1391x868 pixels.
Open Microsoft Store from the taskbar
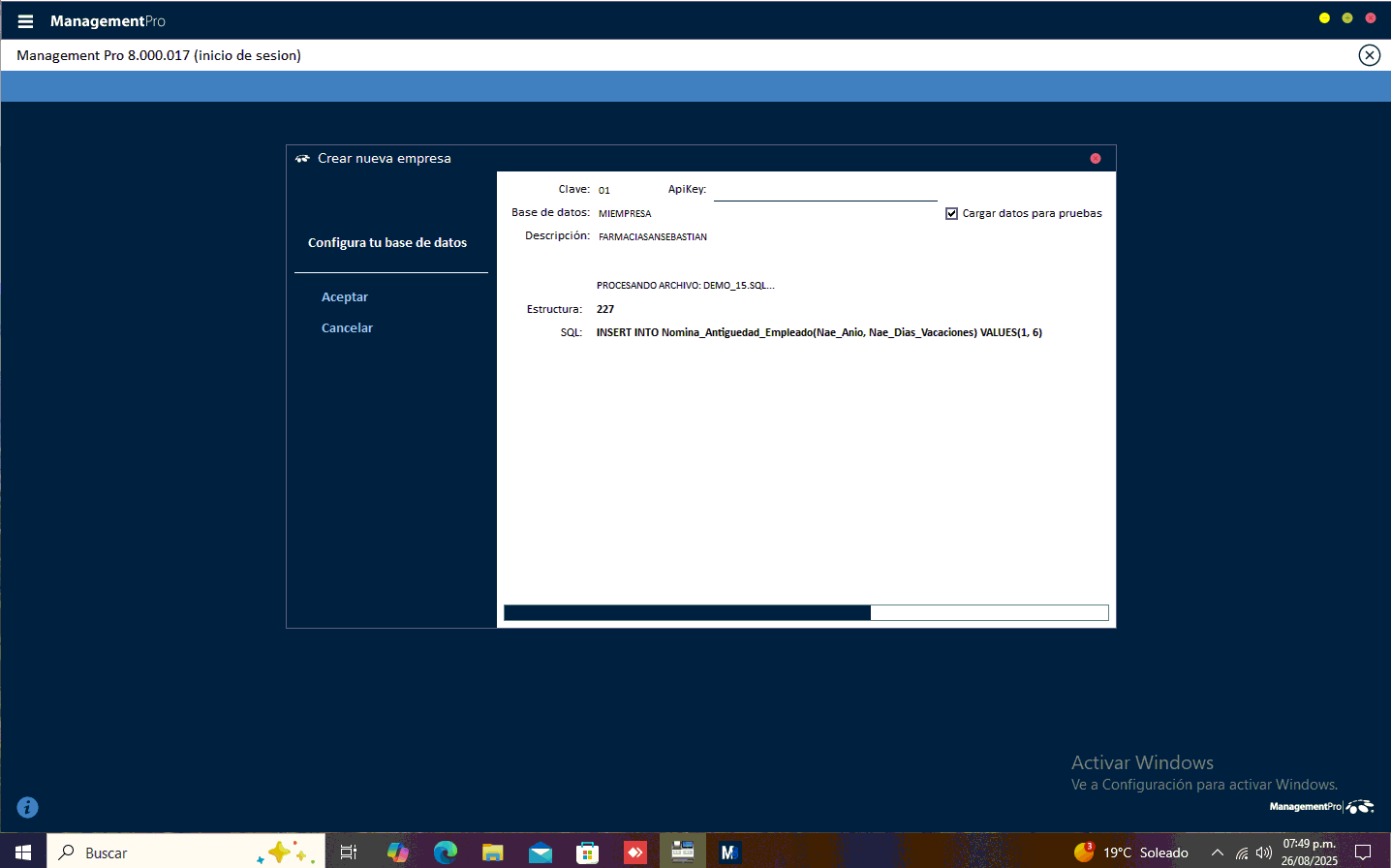(x=587, y=852)
